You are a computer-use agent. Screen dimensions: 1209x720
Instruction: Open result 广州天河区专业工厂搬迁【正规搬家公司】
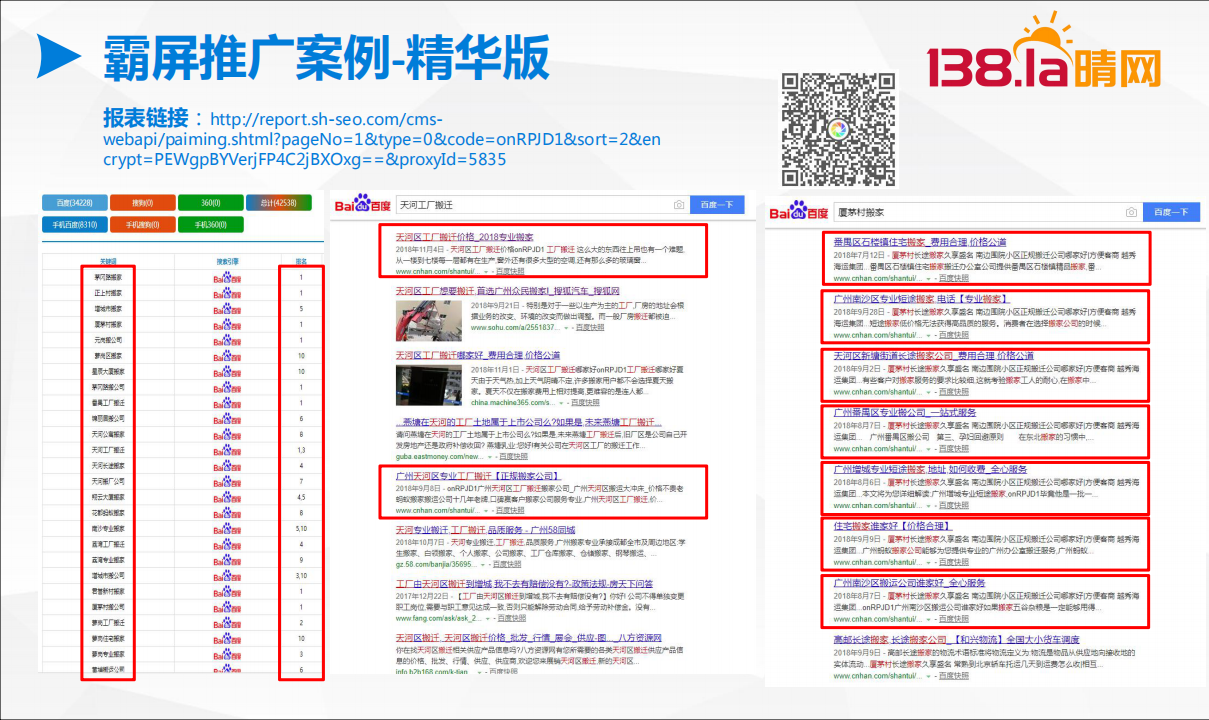[x=478, y=476]
